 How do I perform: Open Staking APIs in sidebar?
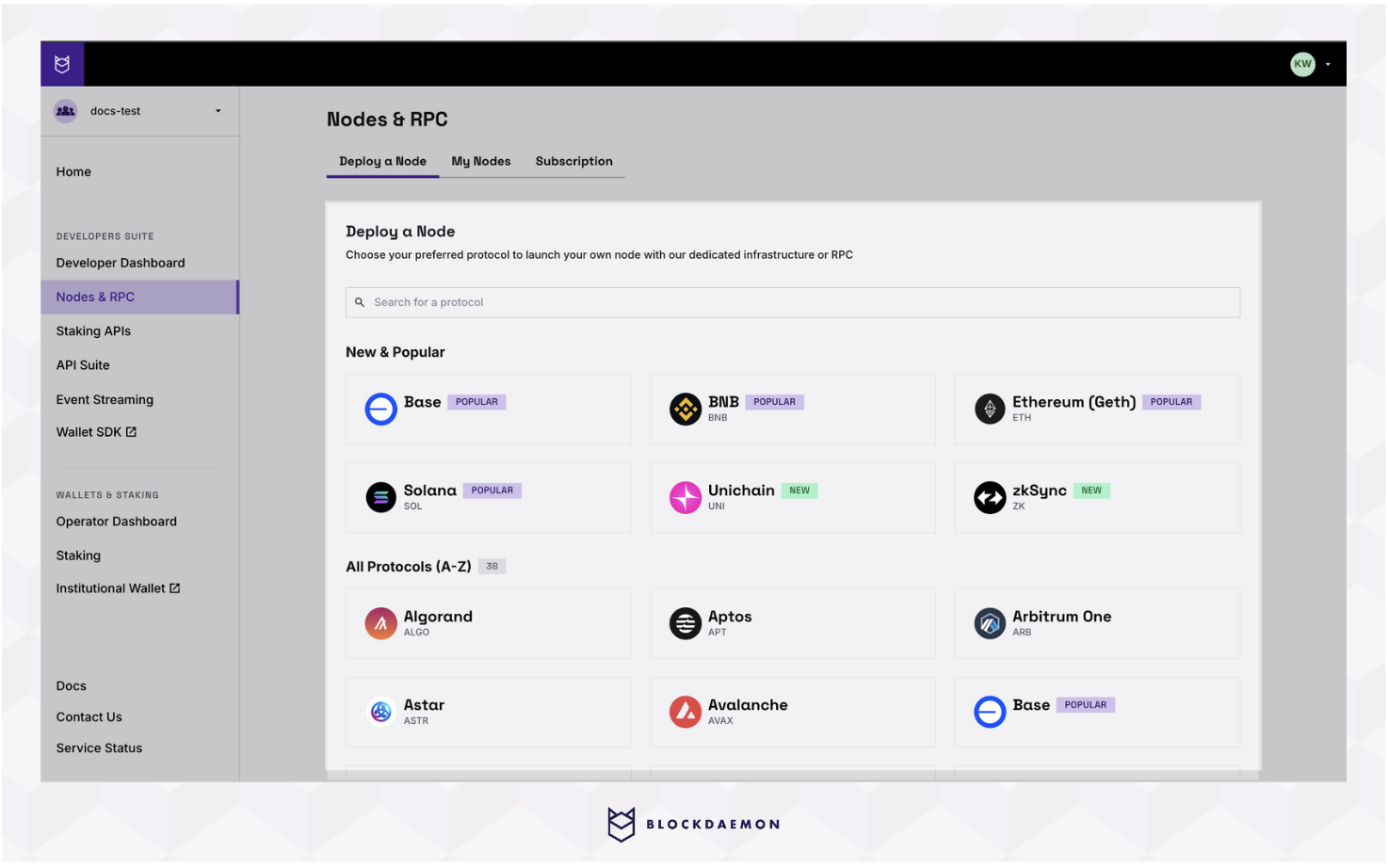pyautogui.click(x=93, y=331)
